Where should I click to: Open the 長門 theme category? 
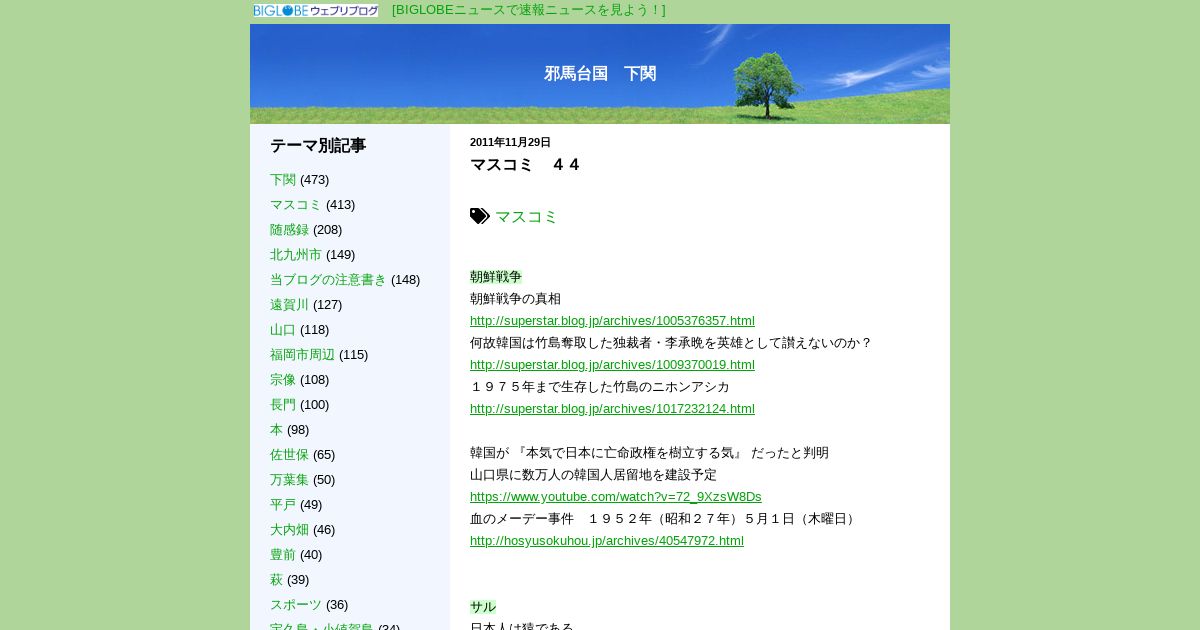(x=283, y=405)
